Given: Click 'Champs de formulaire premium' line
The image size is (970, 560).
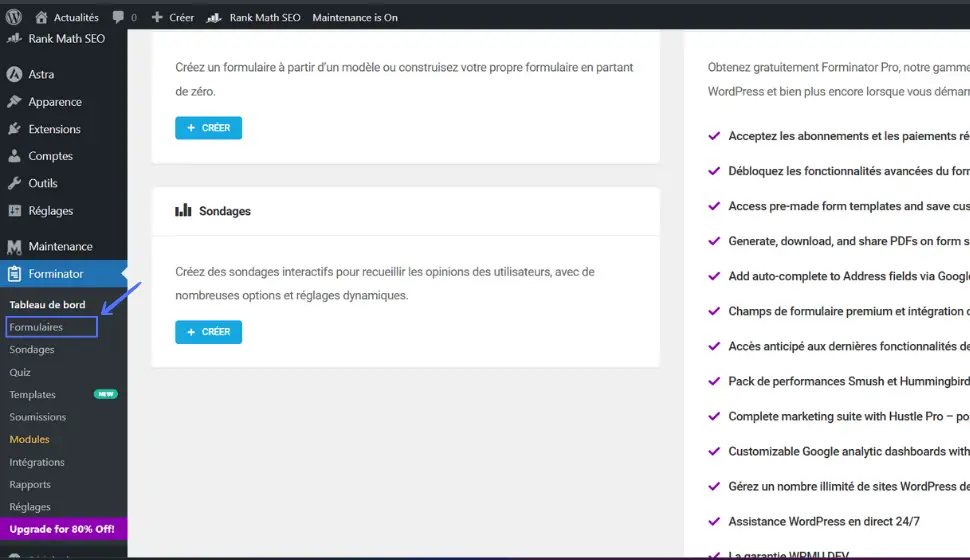Looking at the screenshot, I should (x=849, y=311).
